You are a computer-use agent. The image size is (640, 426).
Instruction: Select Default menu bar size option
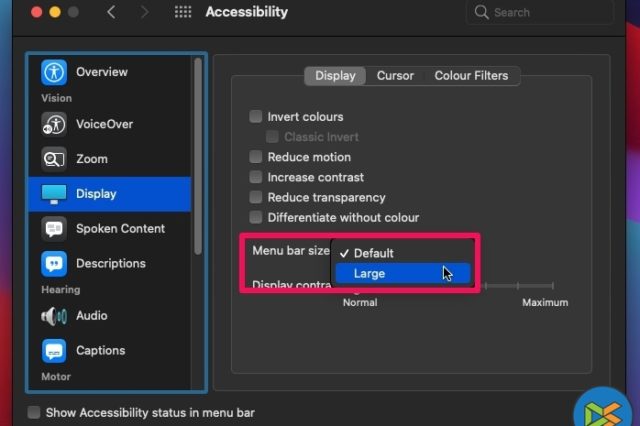[x=373, y=253]
